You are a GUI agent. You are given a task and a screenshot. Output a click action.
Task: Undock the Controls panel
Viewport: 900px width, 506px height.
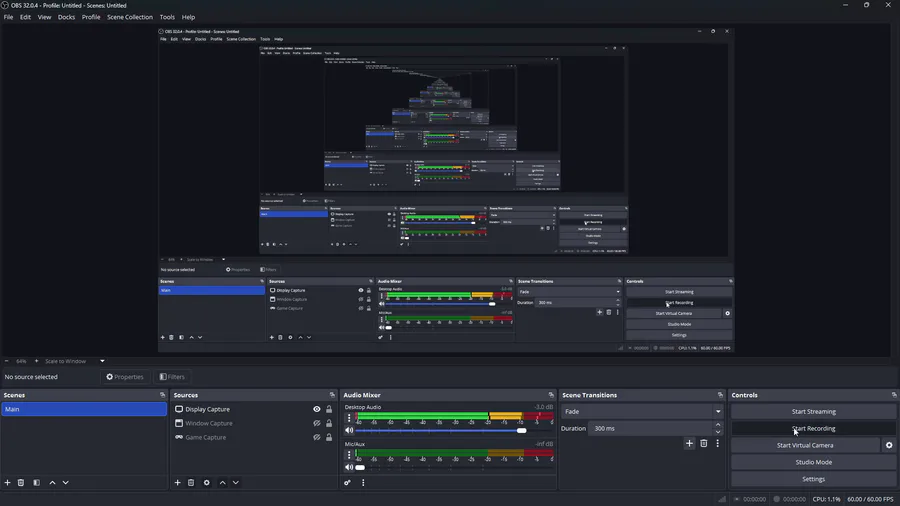[x=894, y=395]
